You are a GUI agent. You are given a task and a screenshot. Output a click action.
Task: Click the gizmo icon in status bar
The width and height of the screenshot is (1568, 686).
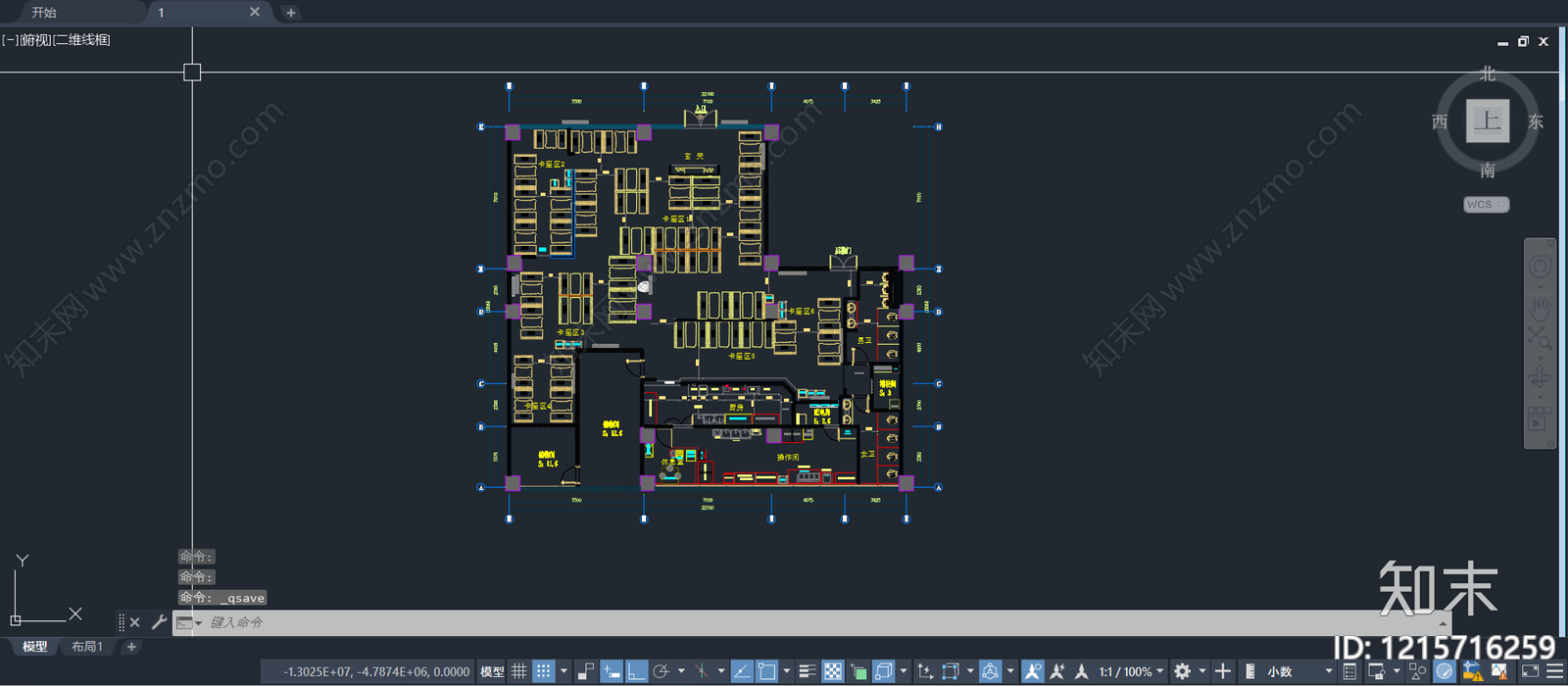(991, 671)
